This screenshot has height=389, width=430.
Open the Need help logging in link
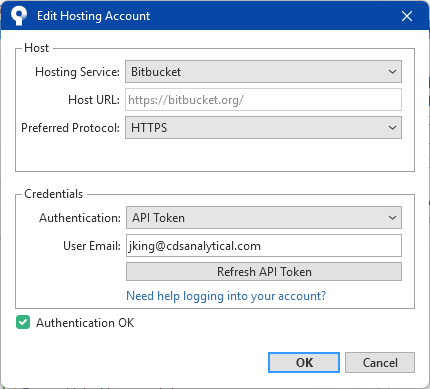[226, 296]
